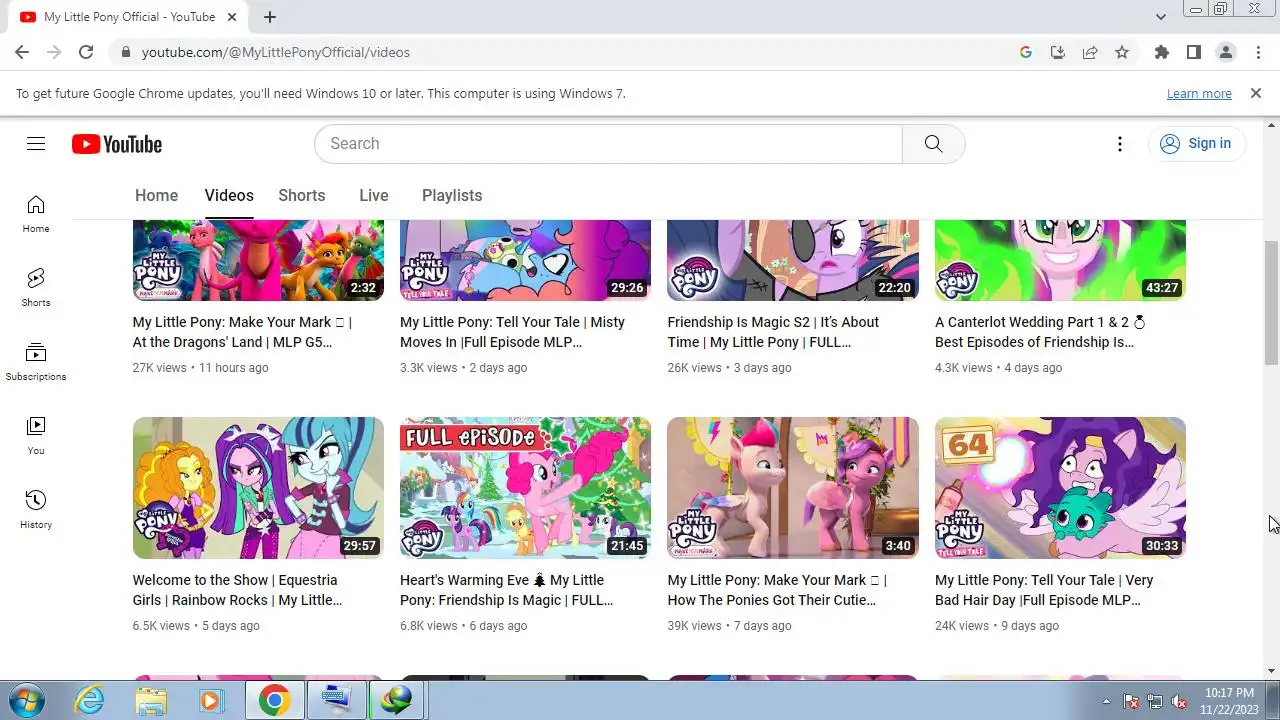The image size is (1280, 720).
Task: Click the page vertical scrollbar thumb
Action: pos(1271,303)
